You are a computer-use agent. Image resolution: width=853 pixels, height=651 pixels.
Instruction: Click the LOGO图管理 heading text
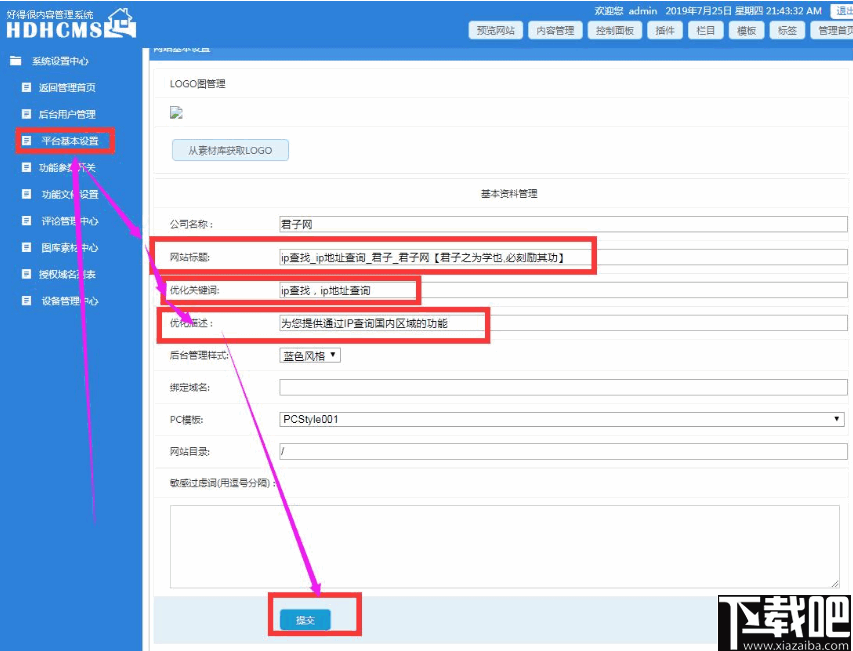pos(197,84)
